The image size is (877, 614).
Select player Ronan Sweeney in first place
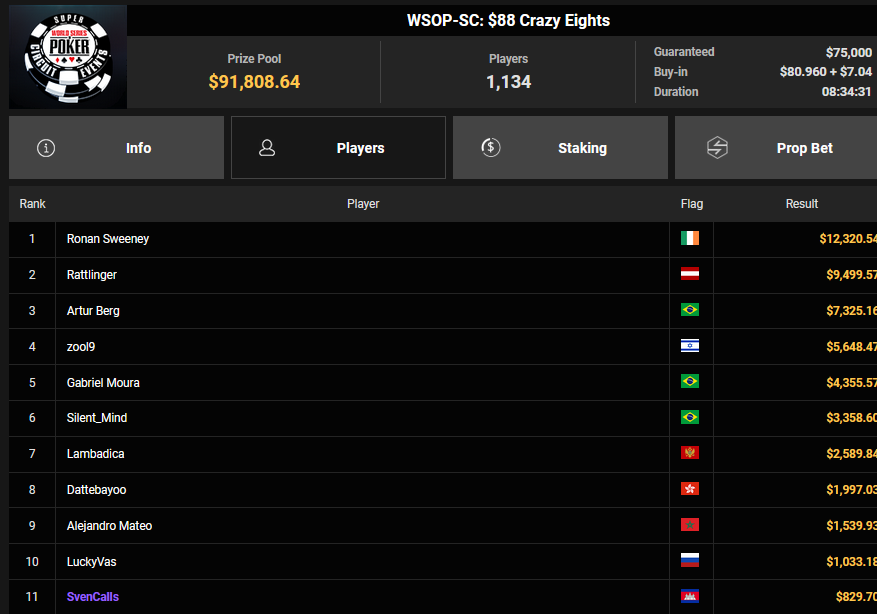pos(108,239)
